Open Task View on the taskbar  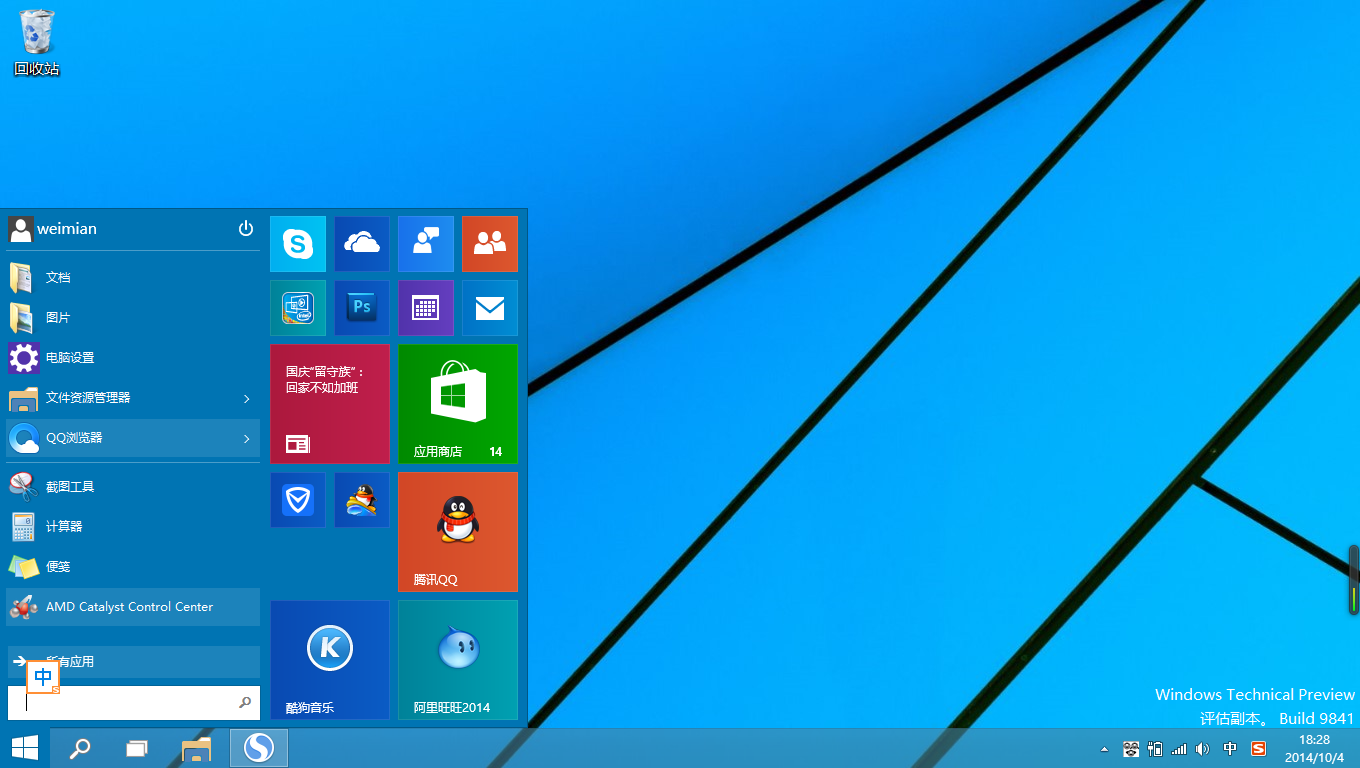(x=137, y=748)
